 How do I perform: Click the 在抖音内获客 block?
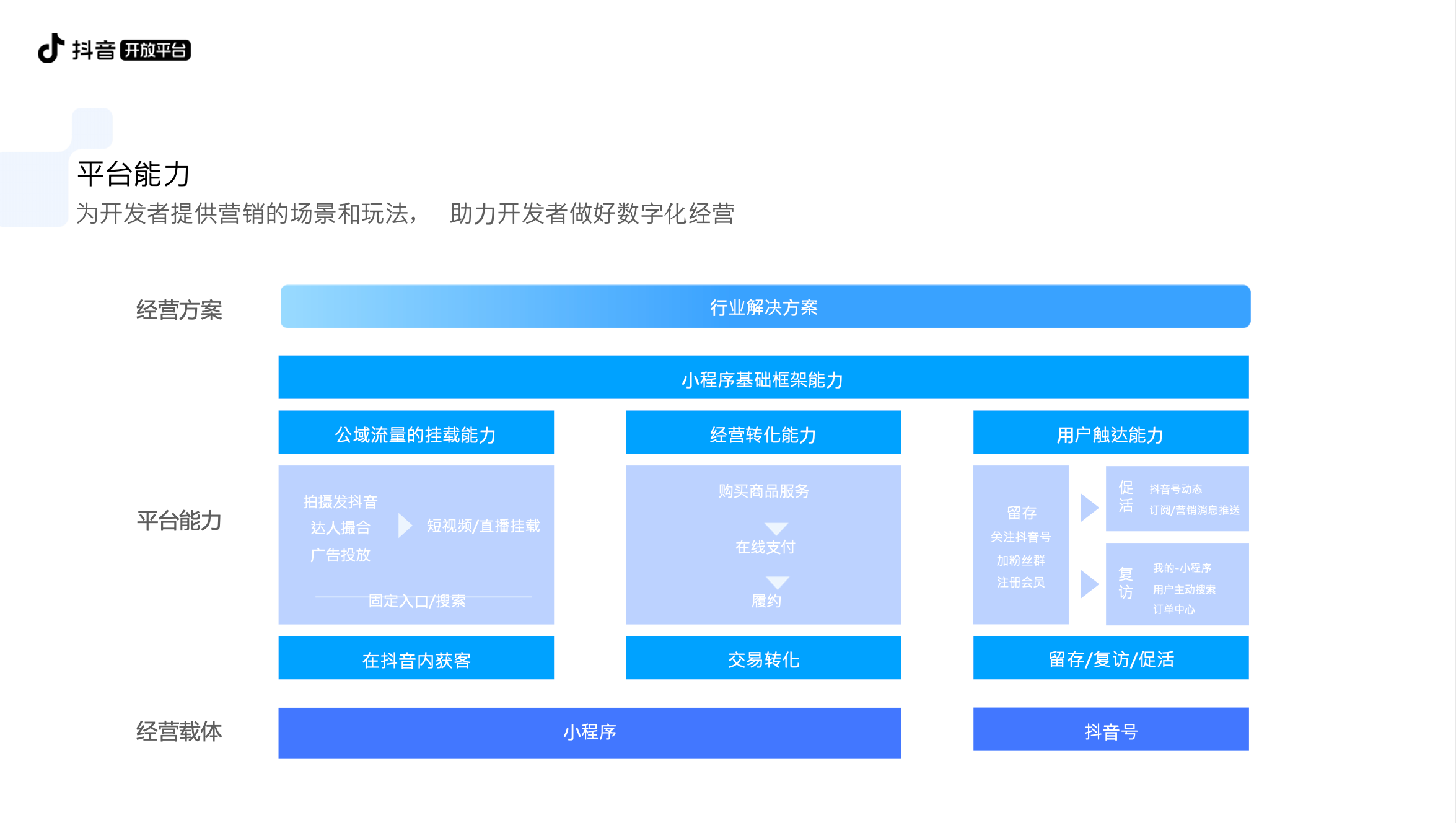click(x=416, y=658)
